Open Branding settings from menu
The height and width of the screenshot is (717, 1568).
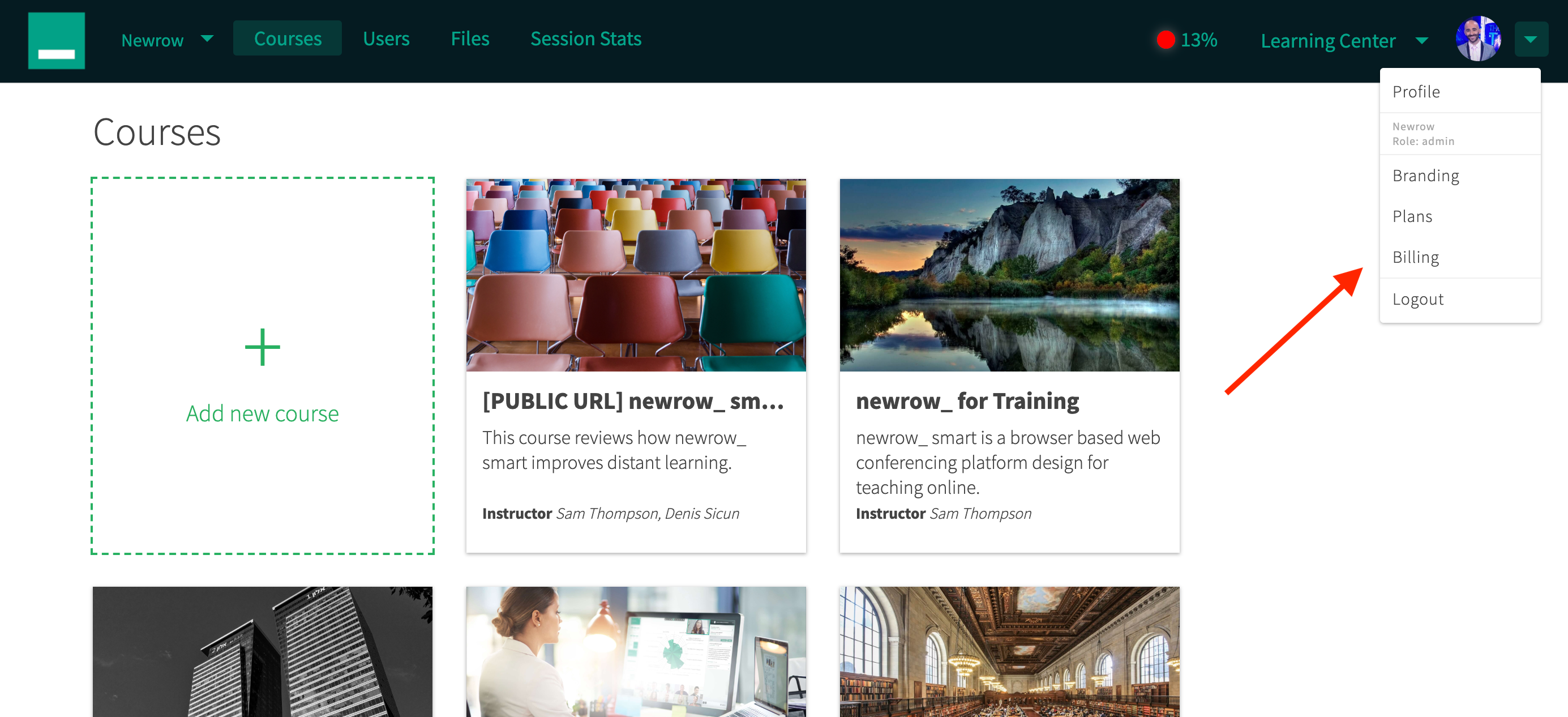(x=1425, y=176)
